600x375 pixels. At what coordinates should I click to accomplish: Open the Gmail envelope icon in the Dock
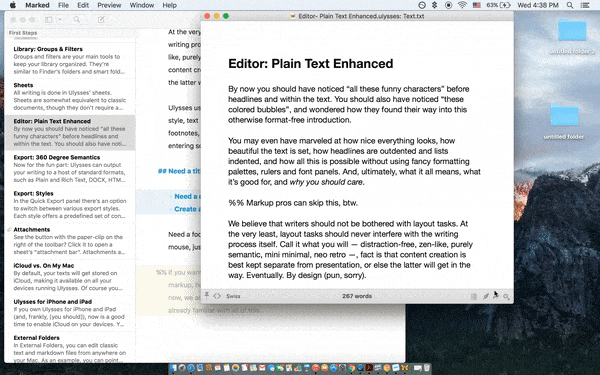pos(262,368)
